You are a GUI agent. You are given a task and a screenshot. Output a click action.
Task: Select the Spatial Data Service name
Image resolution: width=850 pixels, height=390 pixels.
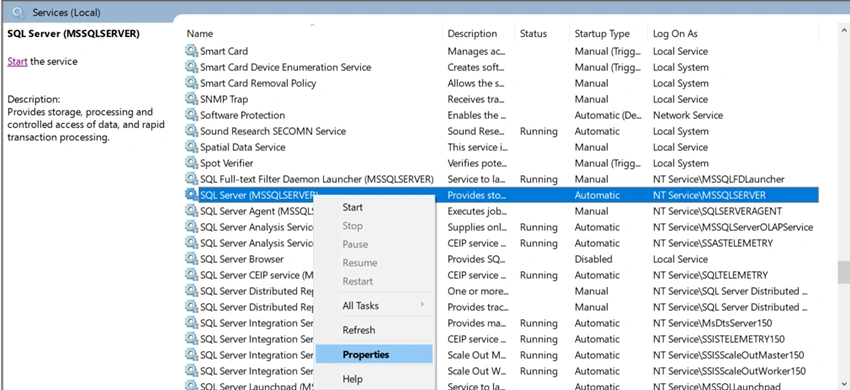(x=242, y=147)
